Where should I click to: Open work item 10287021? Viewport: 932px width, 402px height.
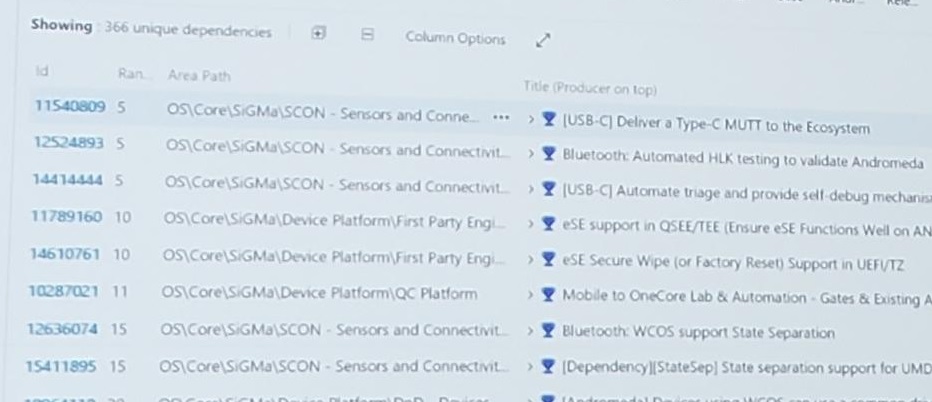(64, 292)
